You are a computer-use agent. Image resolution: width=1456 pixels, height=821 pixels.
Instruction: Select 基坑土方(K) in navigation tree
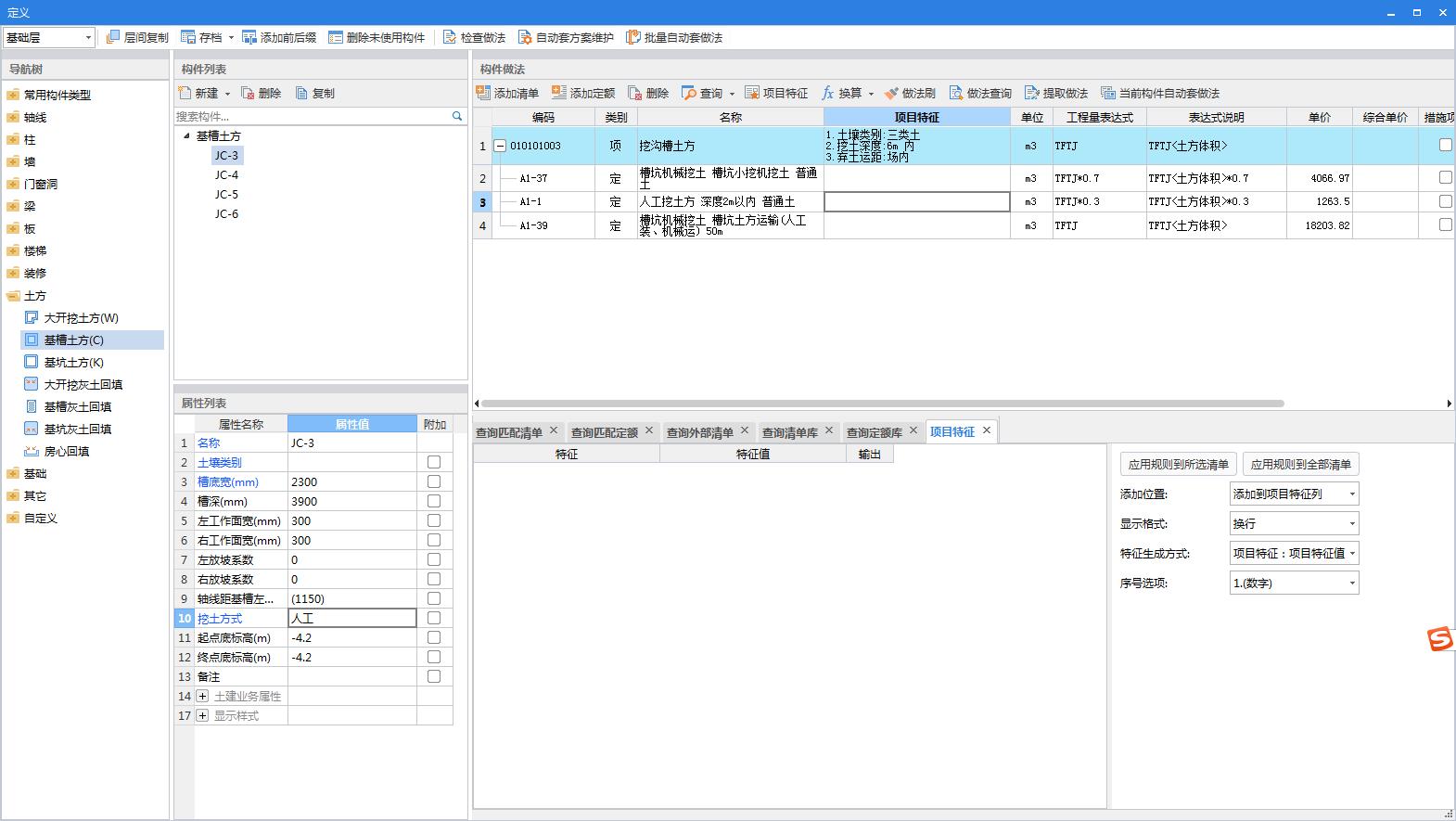(x=73, y=362)
